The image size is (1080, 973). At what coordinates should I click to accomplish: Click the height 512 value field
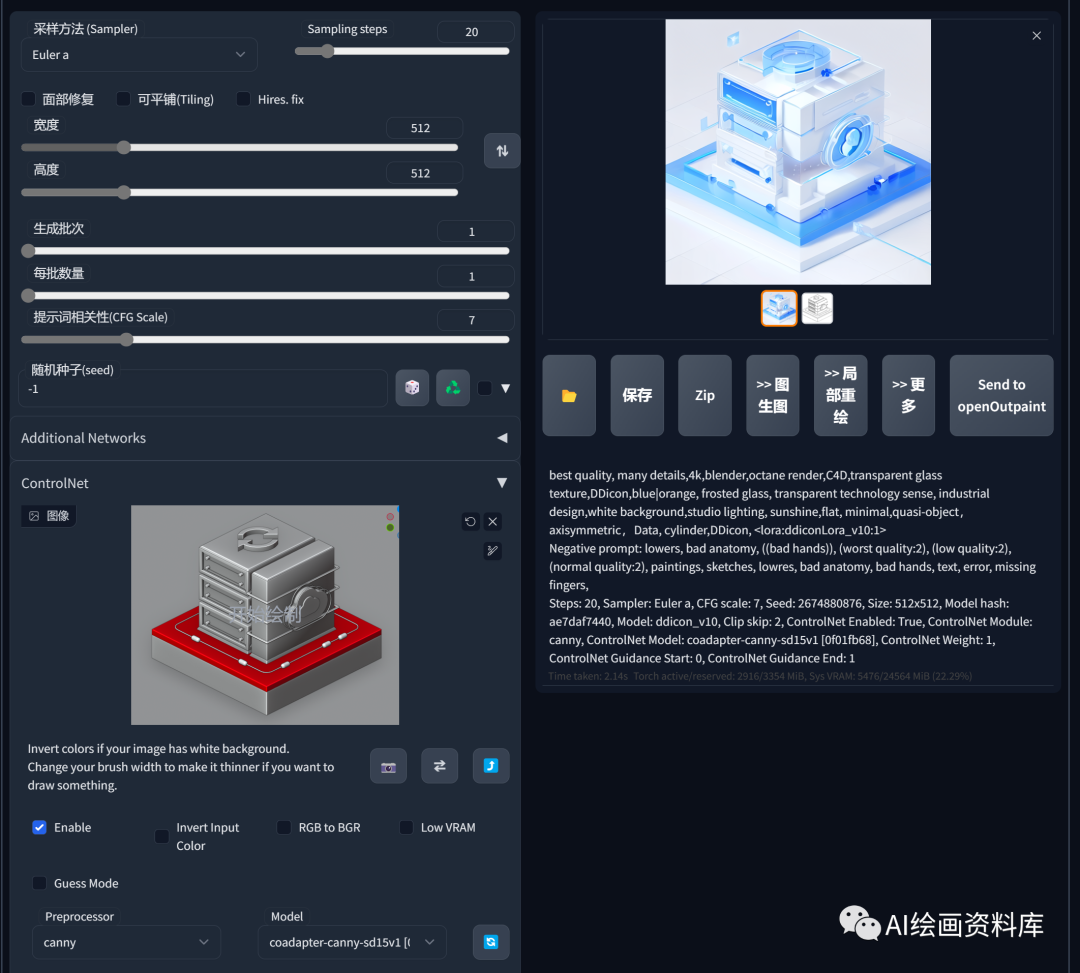point(424,174)
